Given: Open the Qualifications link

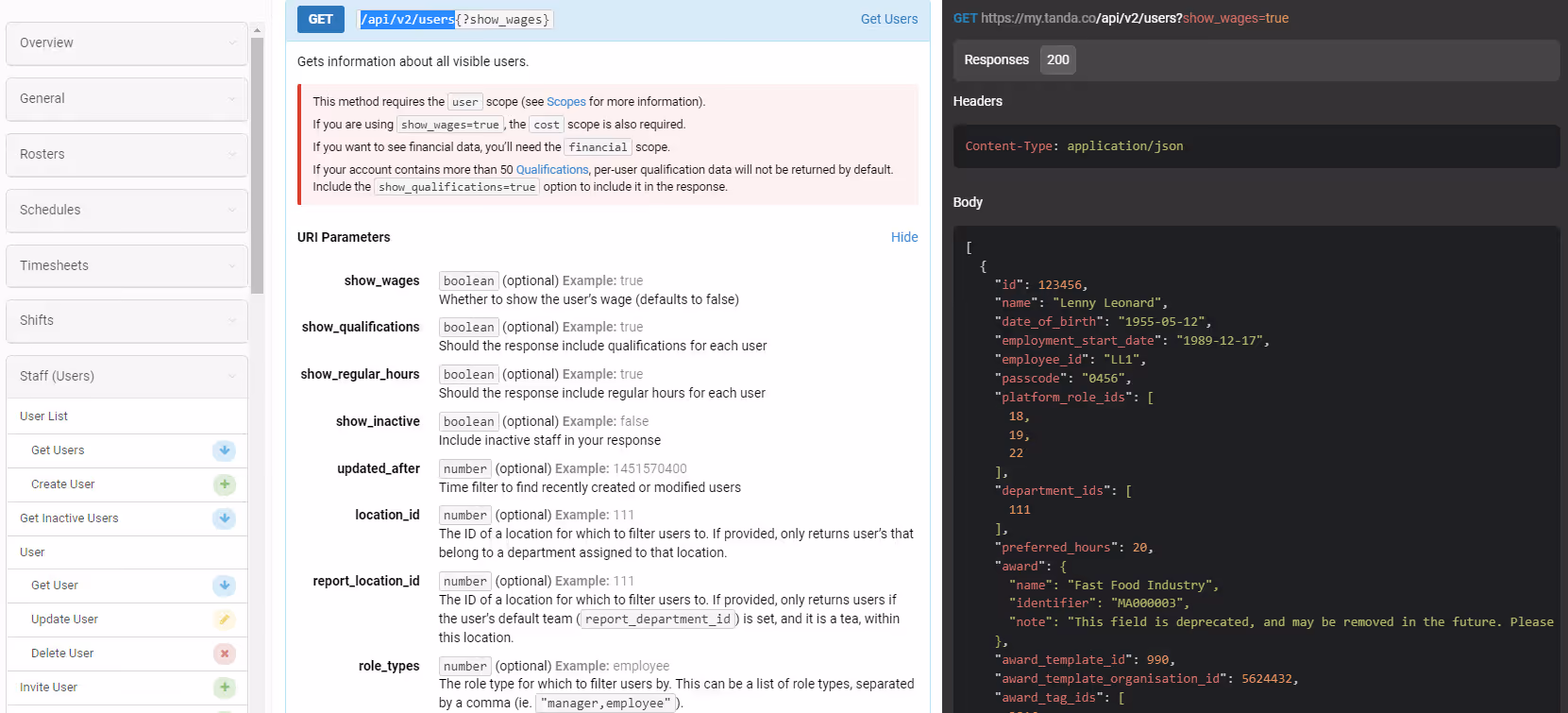Looking at the screenshot, I should (x=551, y=170).
